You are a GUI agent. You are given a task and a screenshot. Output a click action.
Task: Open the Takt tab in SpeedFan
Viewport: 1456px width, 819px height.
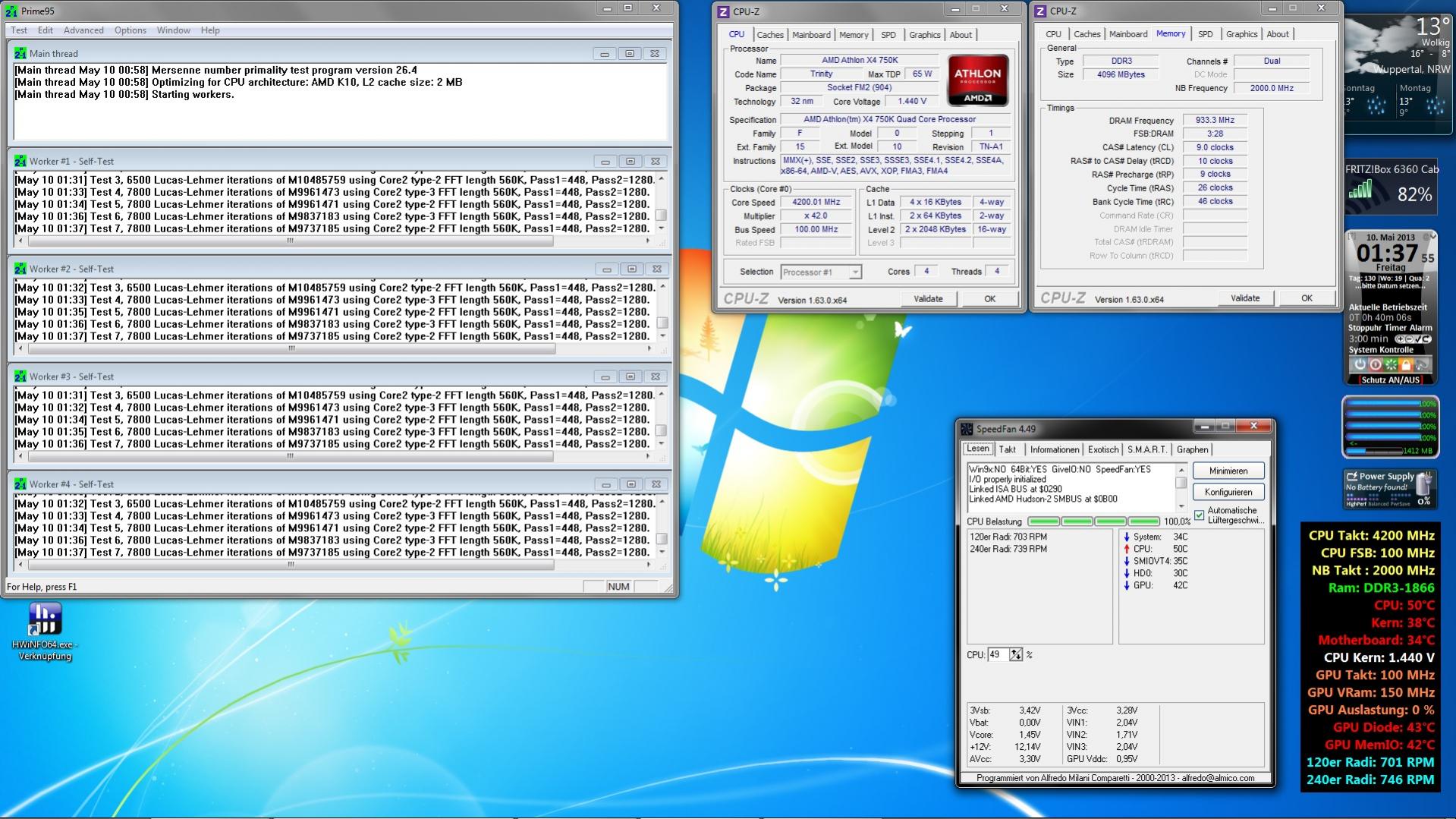point(1007,450)
